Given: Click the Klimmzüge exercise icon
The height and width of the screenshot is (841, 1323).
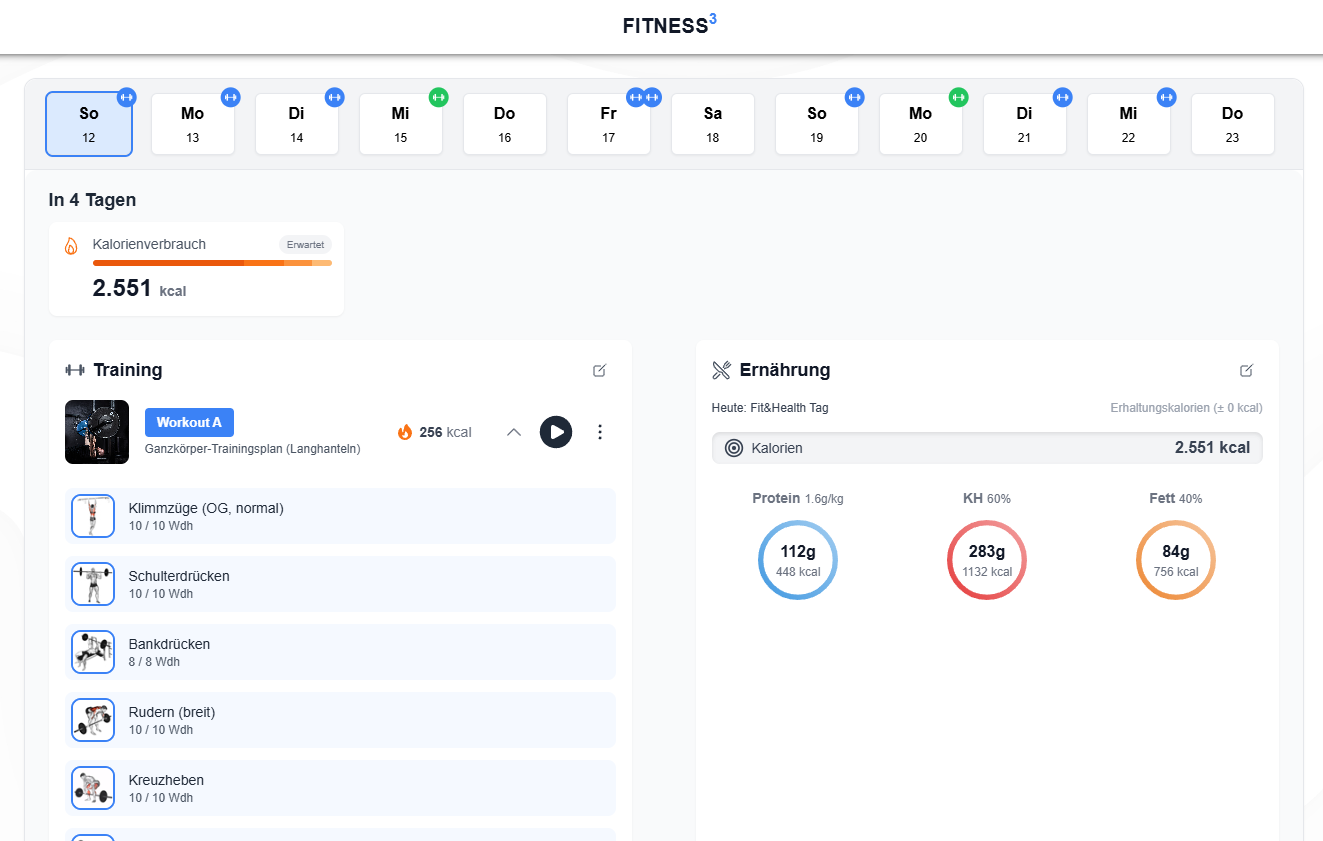Looking at the screenshot, I should 93,516.
